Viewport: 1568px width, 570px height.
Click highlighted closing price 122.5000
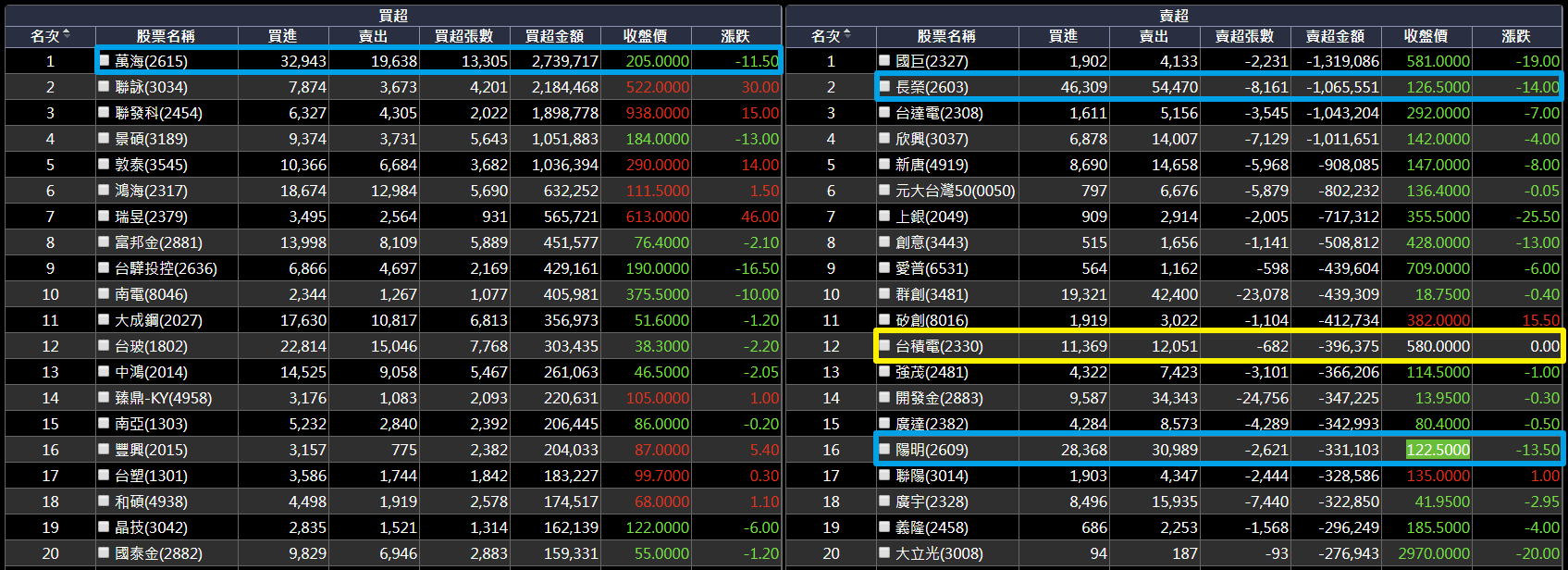(x=1438, y=450)
